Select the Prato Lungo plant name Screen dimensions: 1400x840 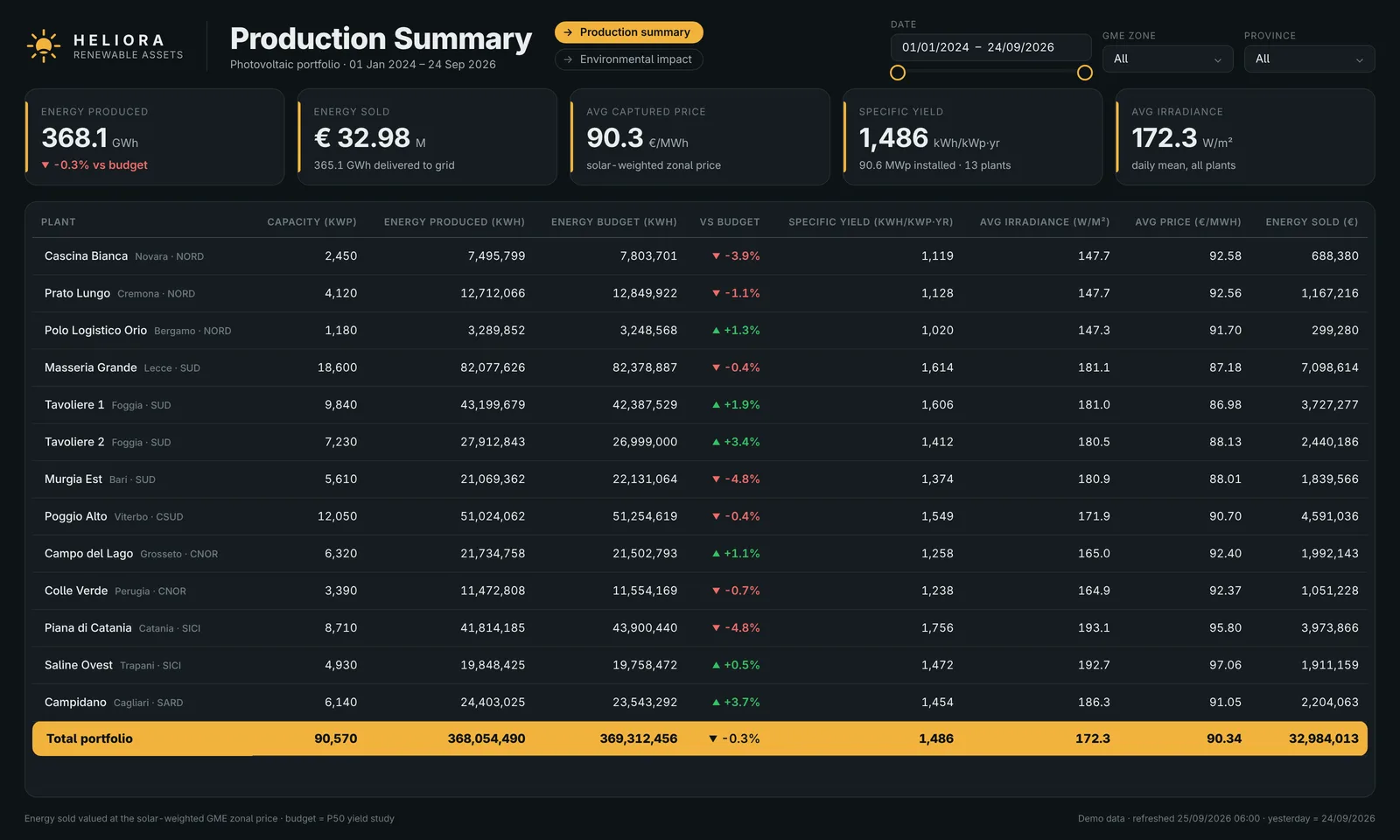[77, 293]
